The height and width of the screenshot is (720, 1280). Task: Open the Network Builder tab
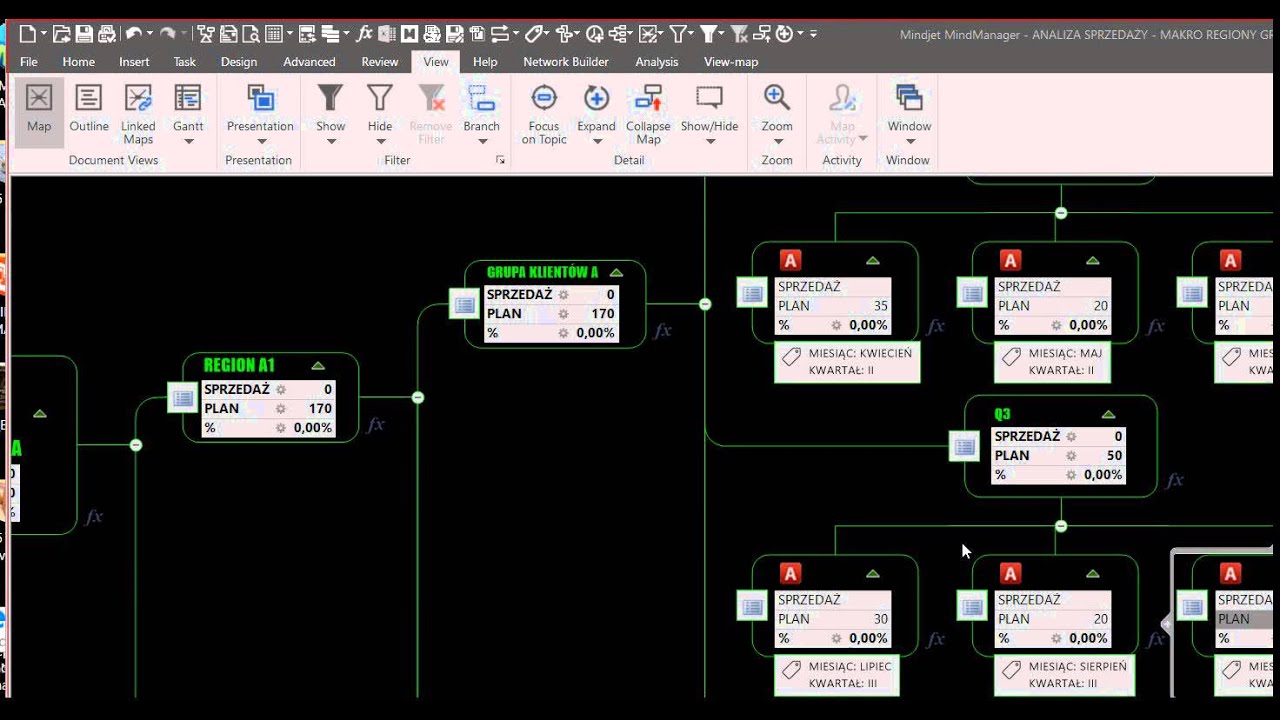[566, 62]
